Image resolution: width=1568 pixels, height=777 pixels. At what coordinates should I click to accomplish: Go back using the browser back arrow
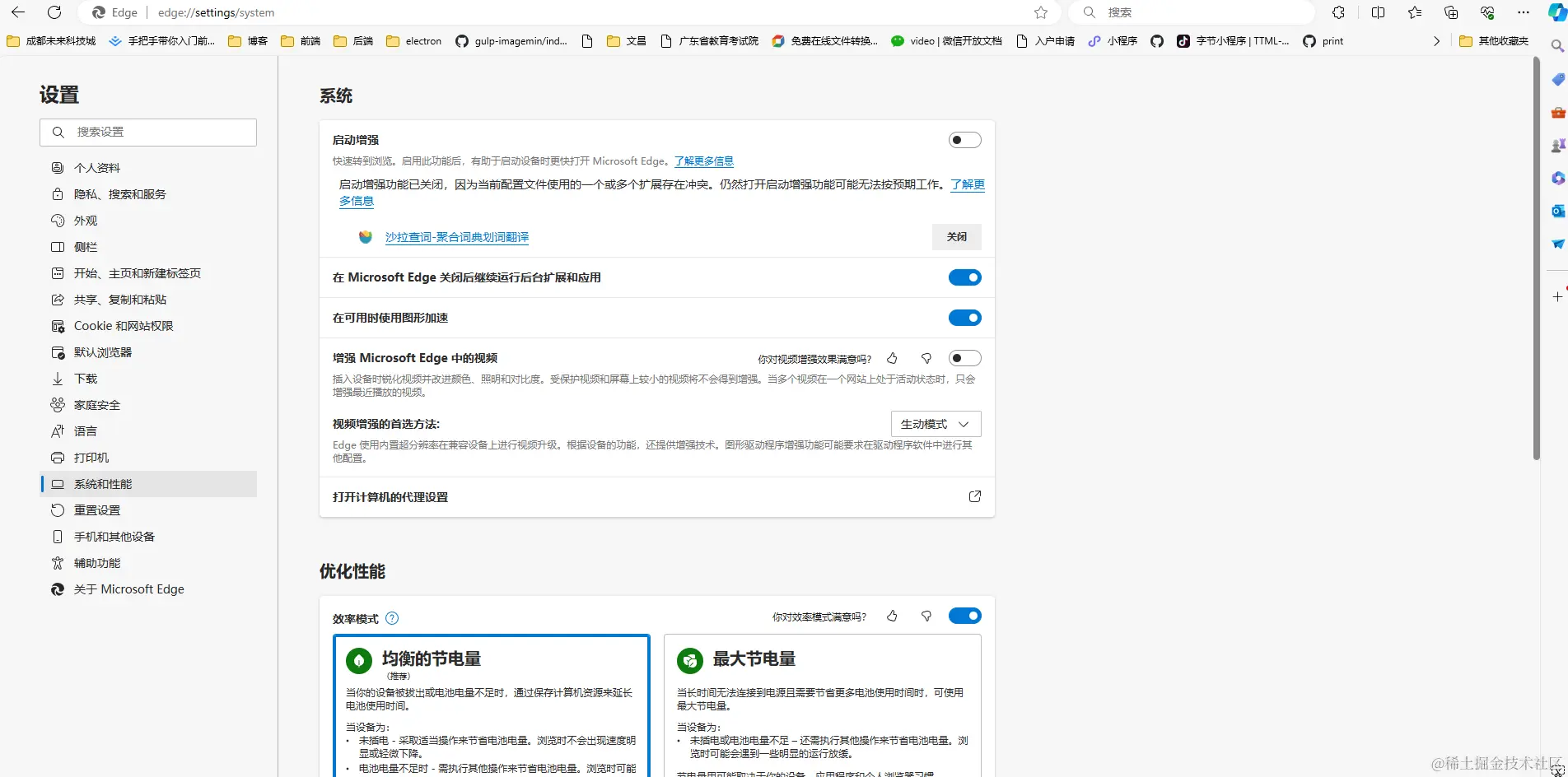18,12
